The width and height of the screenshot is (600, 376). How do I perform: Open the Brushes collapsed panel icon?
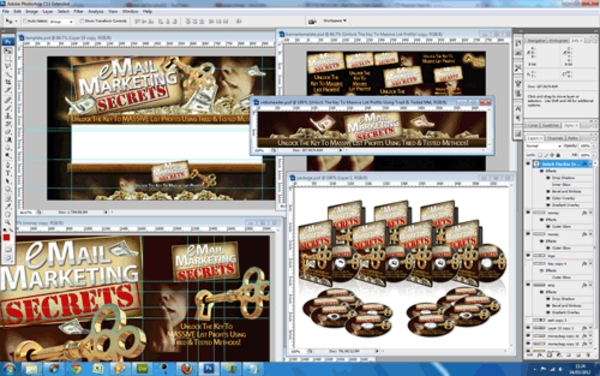pos(518,83)
